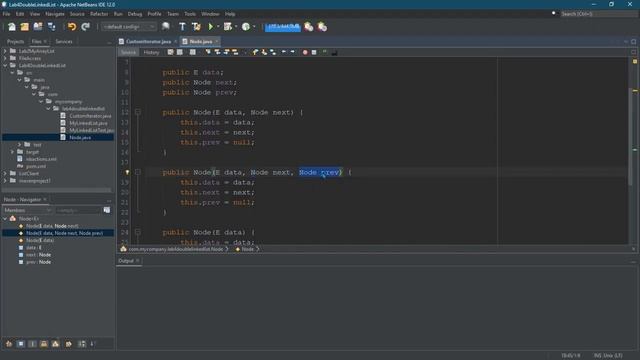Open the dropdown arrow next to Debug Project
640x360 pixels.
(236, 27)
